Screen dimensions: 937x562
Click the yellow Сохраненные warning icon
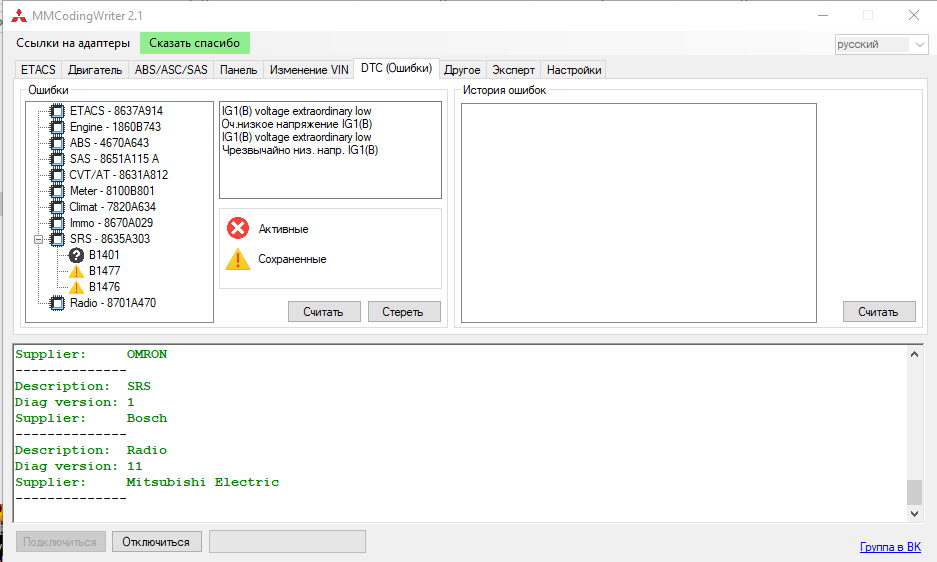(237, 259)
